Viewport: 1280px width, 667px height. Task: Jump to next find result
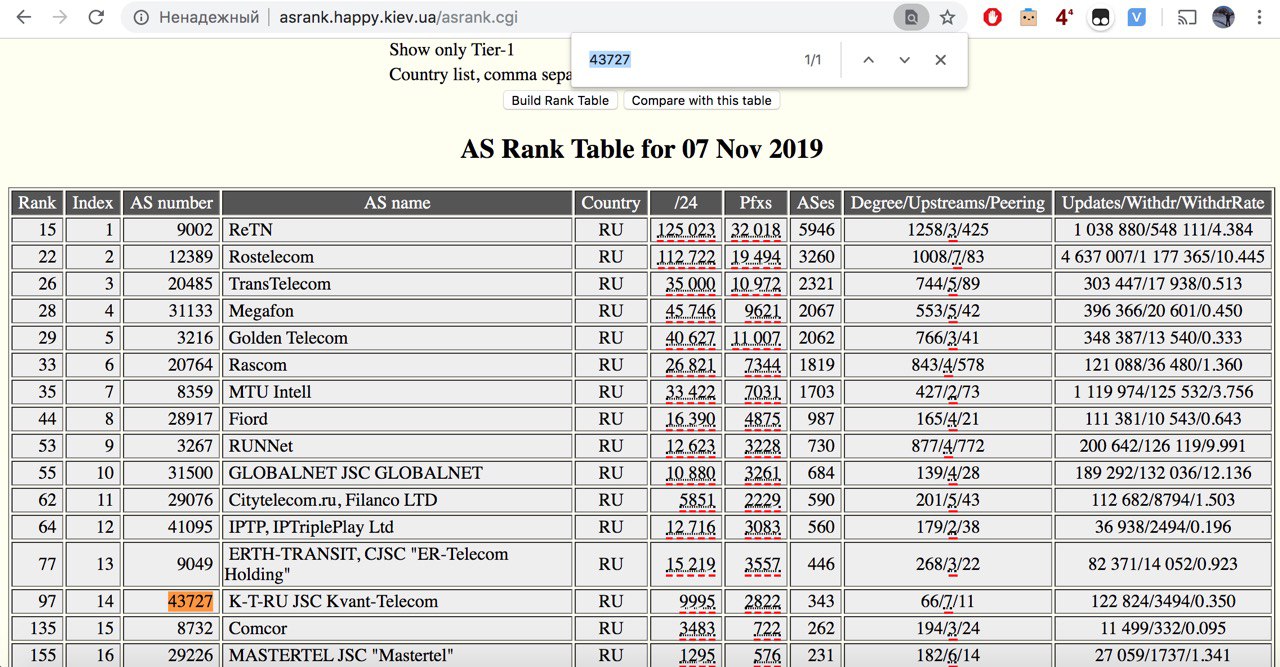pos(904,60)
